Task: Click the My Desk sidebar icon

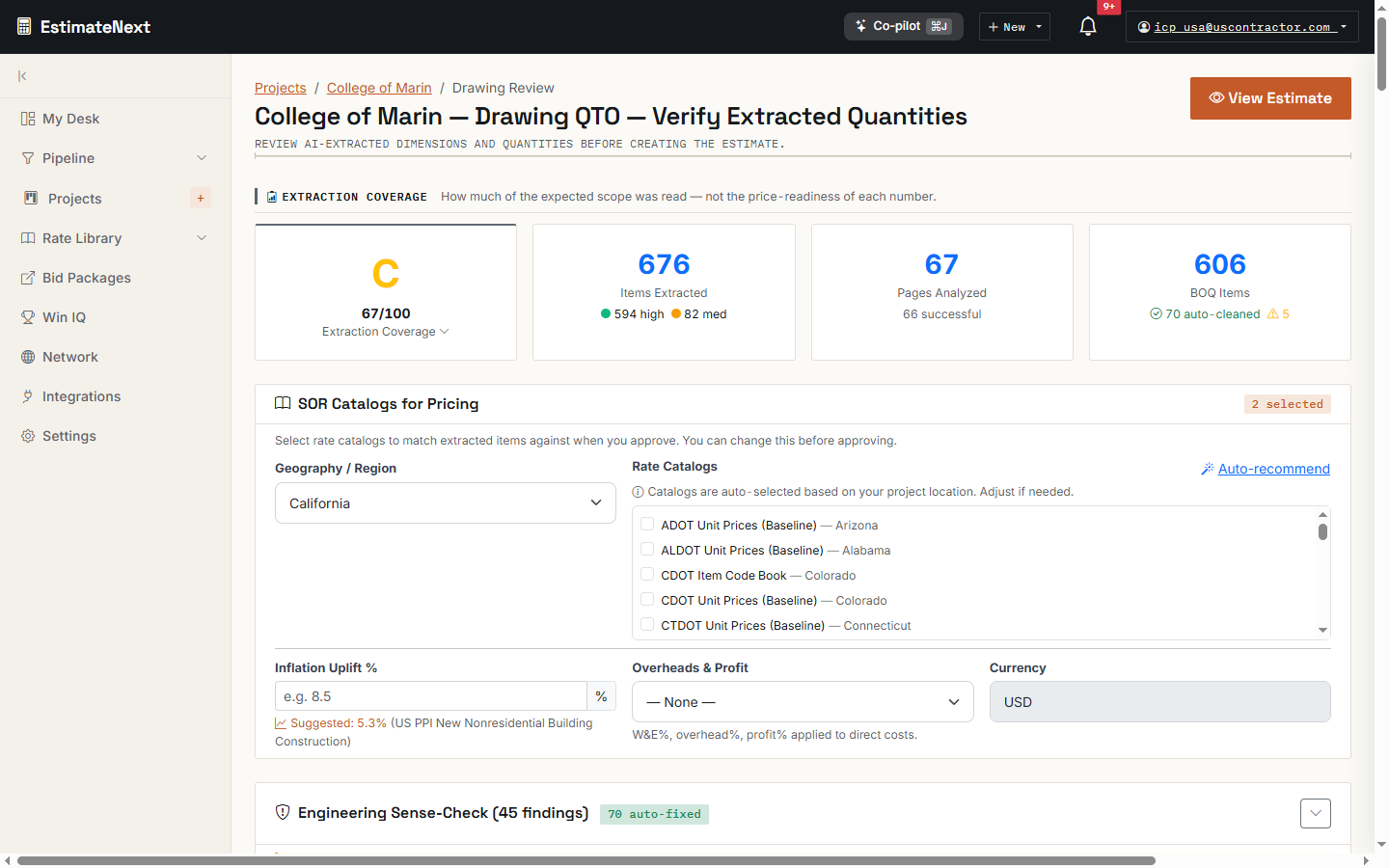Action: [x=28, y=119]
